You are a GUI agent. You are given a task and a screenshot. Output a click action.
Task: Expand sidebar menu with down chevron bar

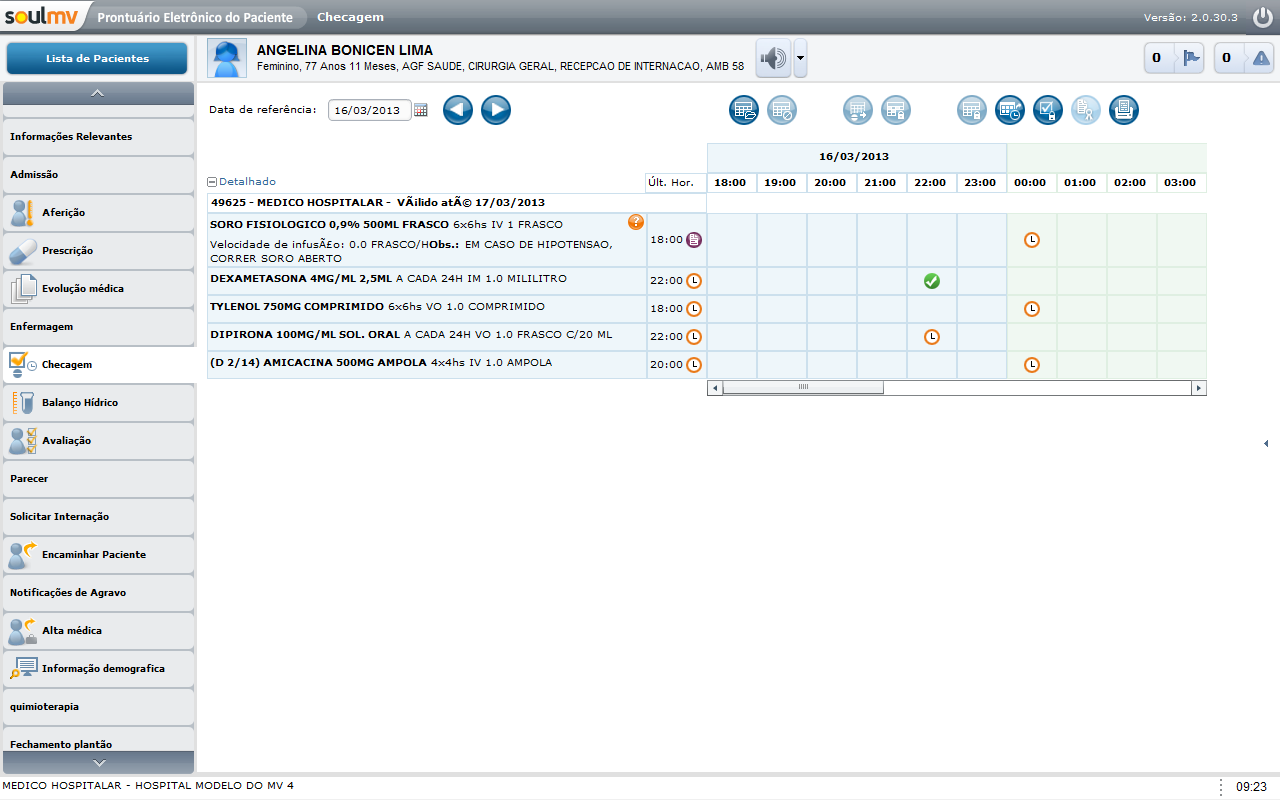(98, 762)
